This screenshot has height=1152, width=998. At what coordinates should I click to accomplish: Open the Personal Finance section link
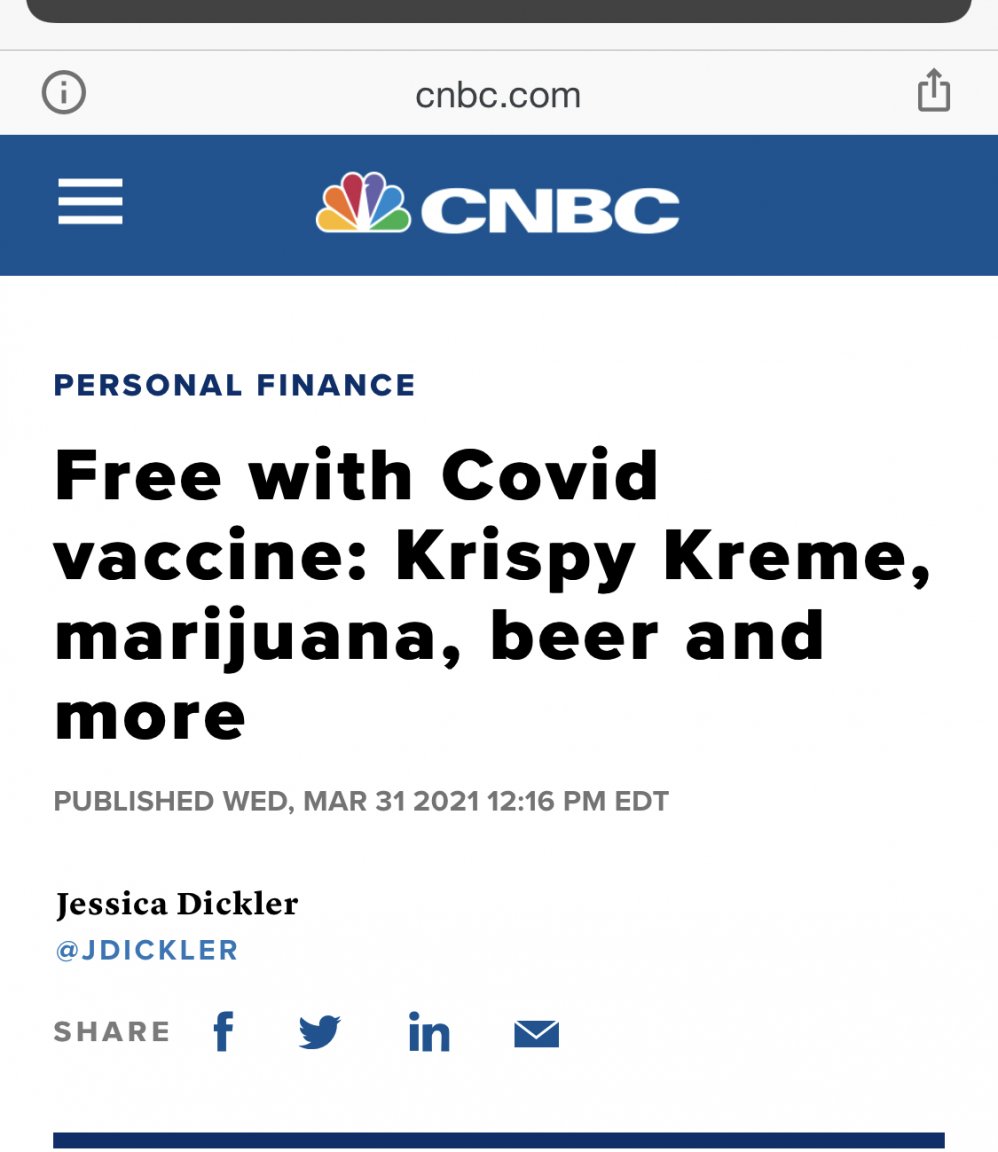(234, 385)
